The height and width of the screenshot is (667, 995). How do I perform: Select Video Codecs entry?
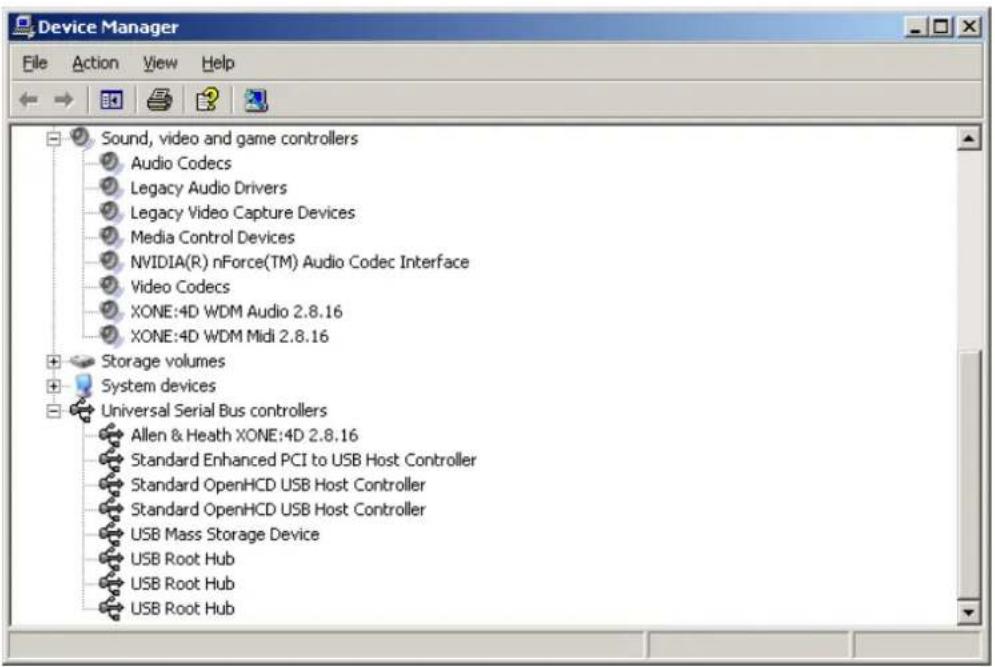click(180, 287)
